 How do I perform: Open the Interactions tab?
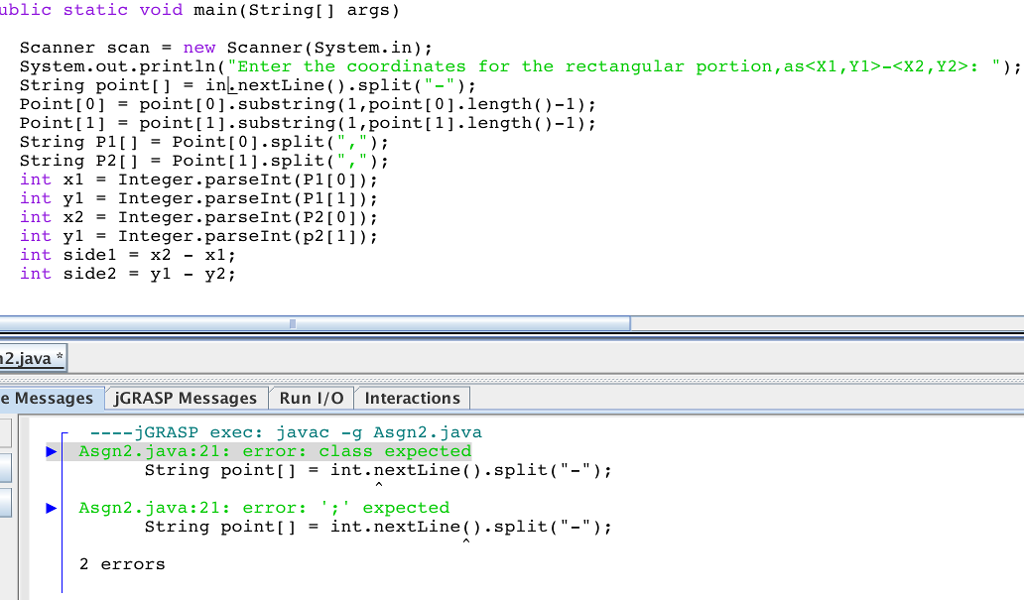tap(412, 397)
